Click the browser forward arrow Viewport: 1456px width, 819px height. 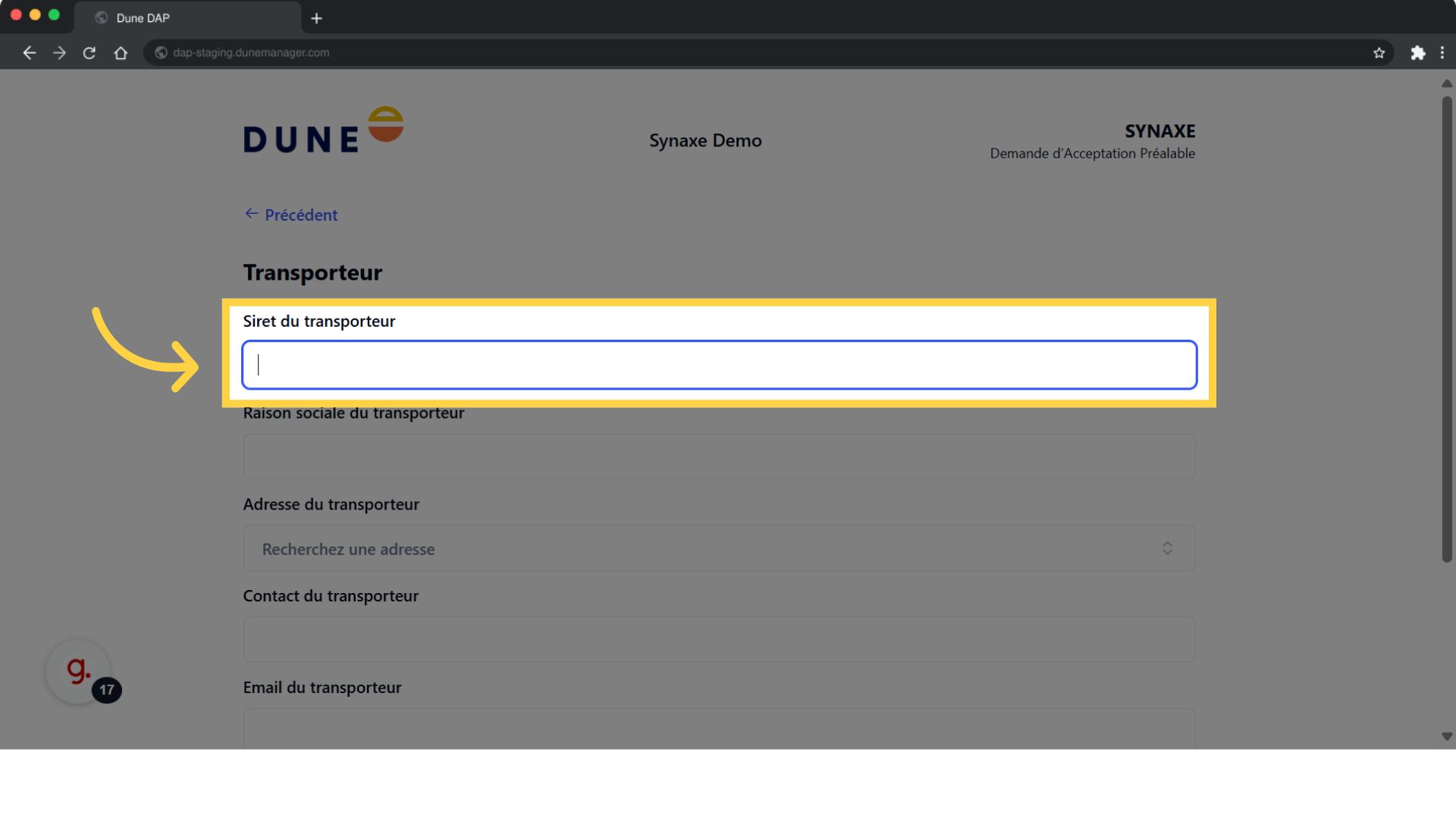[x=59, y=52]
